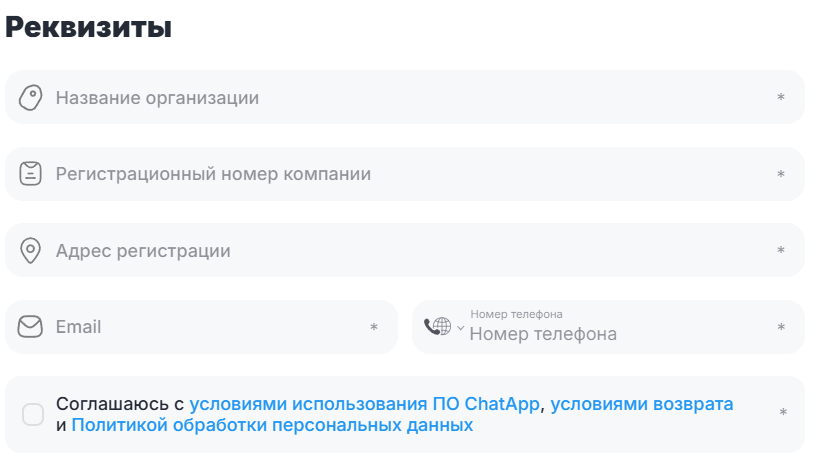Screen dimensions: 816x464
Task: Expand the phone country code chevron
Action: point(460,327)
